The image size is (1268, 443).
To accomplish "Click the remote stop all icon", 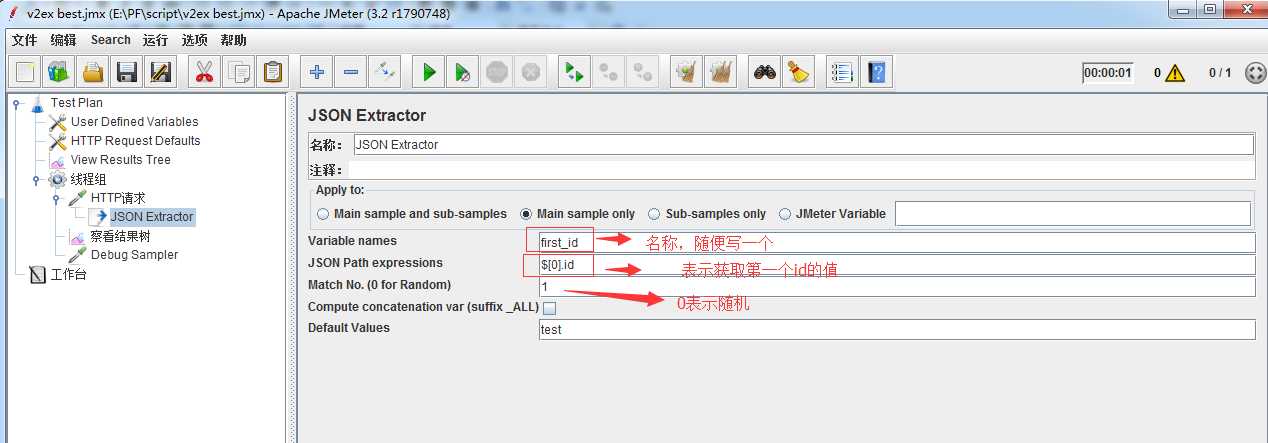I will [609, 72].
